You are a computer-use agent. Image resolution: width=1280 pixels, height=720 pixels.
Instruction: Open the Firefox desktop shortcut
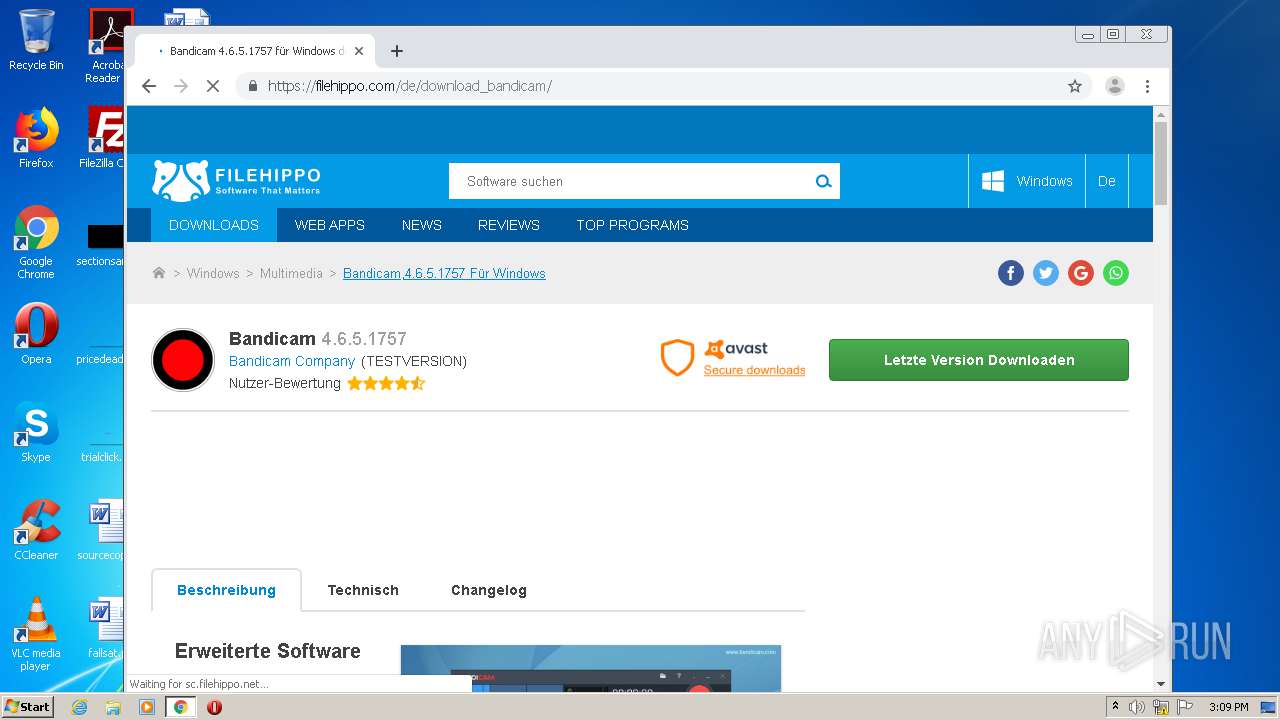(x=36, y=138)
